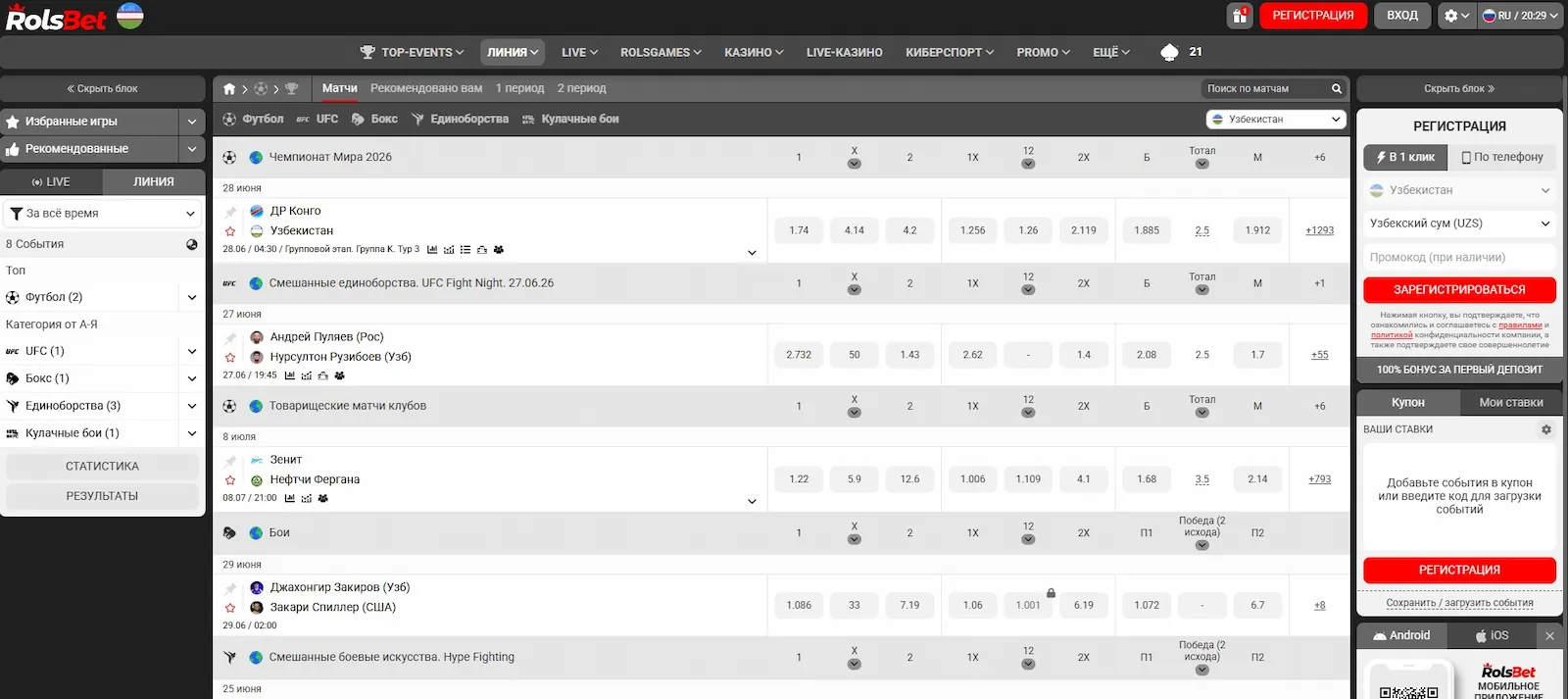The height and width of the screenshot is (699, 1568).
Task: Click the soccer ball icon in the breadcrumb
Action: coord(261,88)
